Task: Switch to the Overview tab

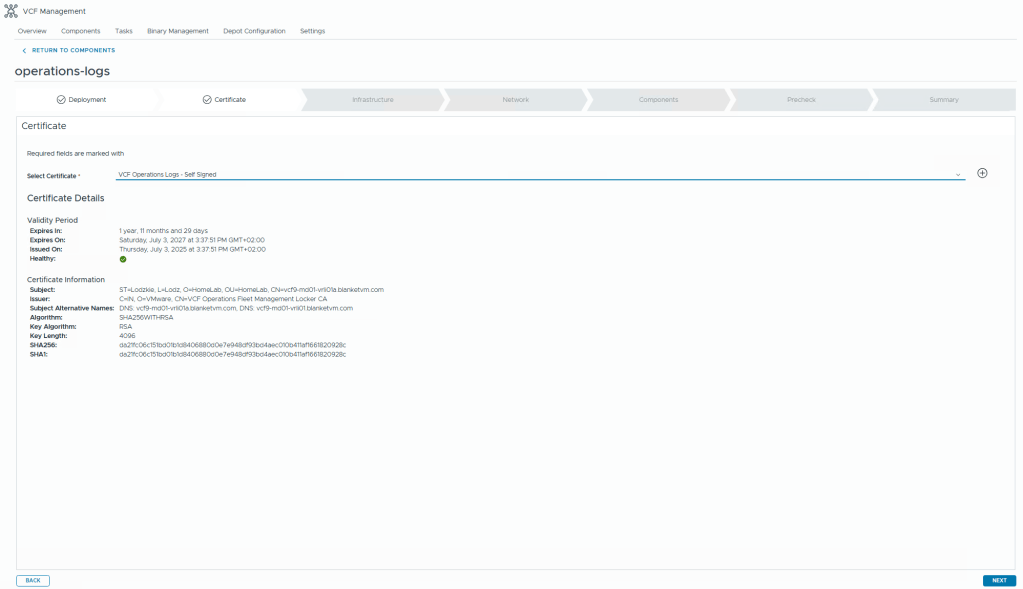Action: [x=31, y=31]
